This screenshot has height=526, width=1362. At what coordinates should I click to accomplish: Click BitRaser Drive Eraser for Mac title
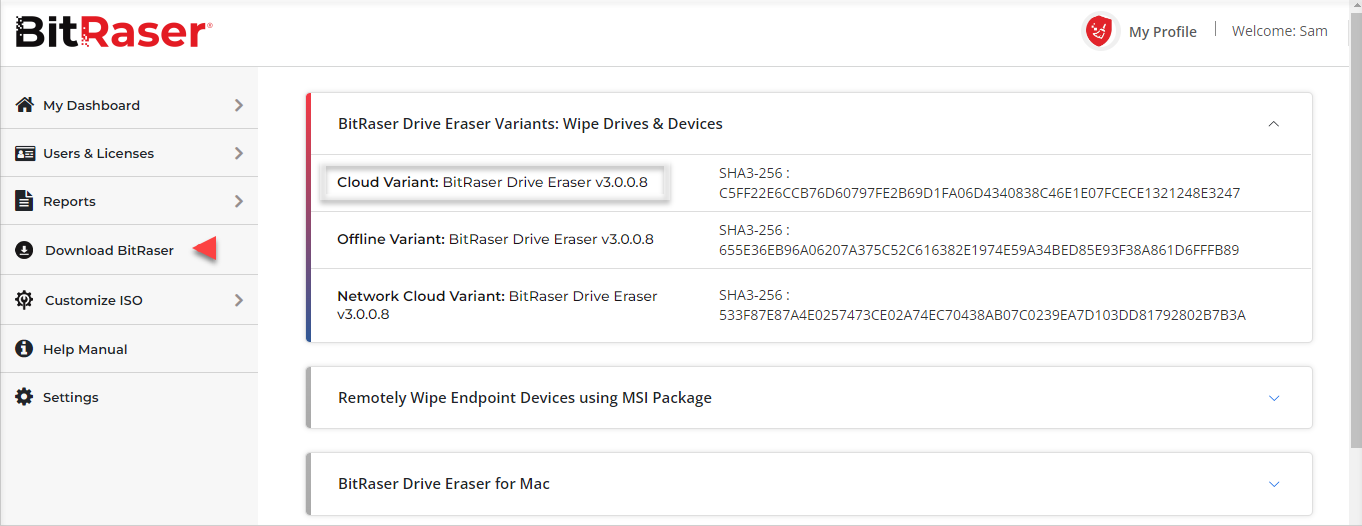click(x=444, y=484)
